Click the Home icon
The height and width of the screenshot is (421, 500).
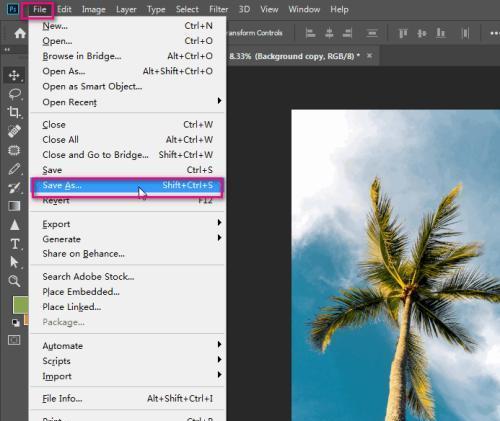20,33
